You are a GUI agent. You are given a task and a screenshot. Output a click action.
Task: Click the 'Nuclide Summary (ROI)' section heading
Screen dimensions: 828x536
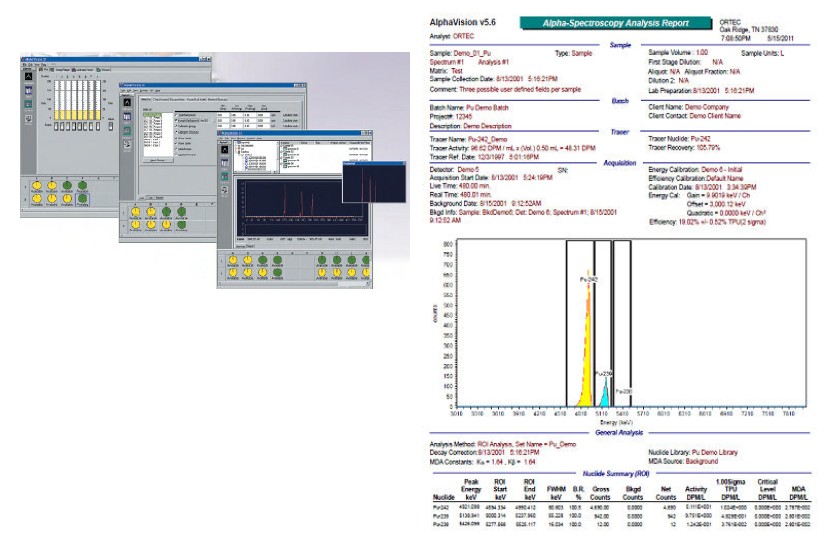pos(616,474)
